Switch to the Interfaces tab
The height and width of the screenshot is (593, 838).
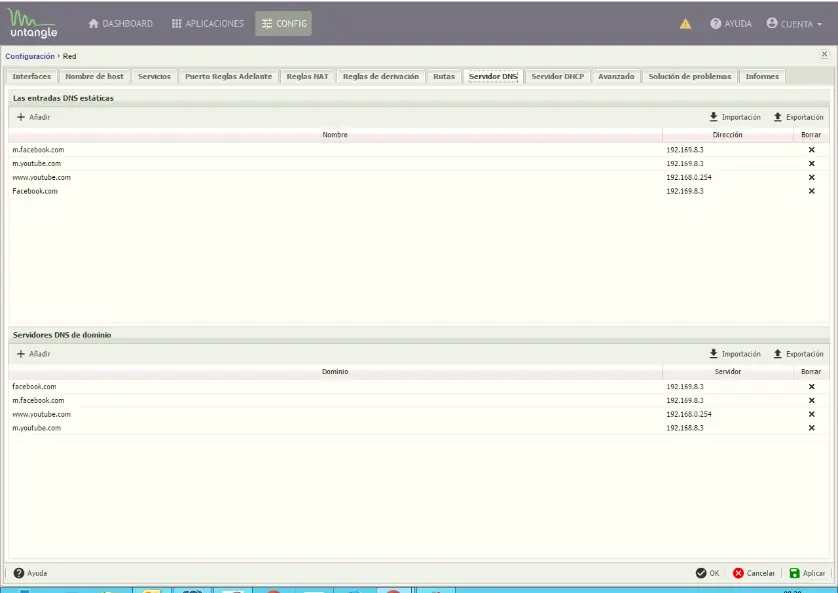click(32, 76)
